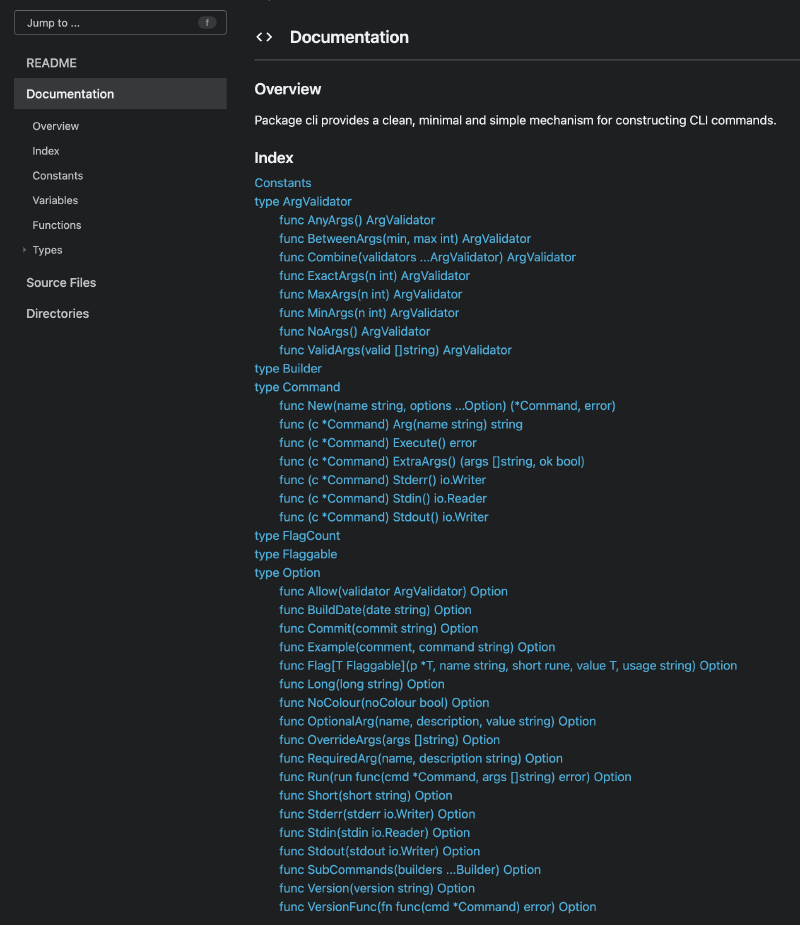Open Source Files section

(61, 283)
